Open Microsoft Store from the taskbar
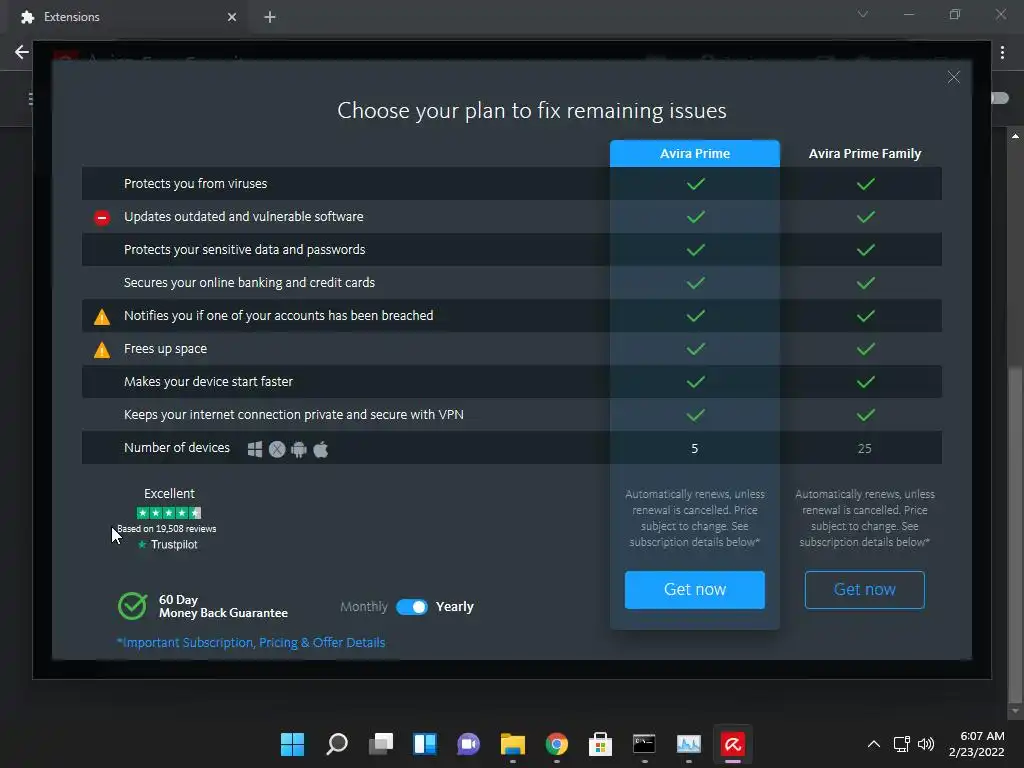Viewport: 1024px width, 768px height. click(600, 744)
